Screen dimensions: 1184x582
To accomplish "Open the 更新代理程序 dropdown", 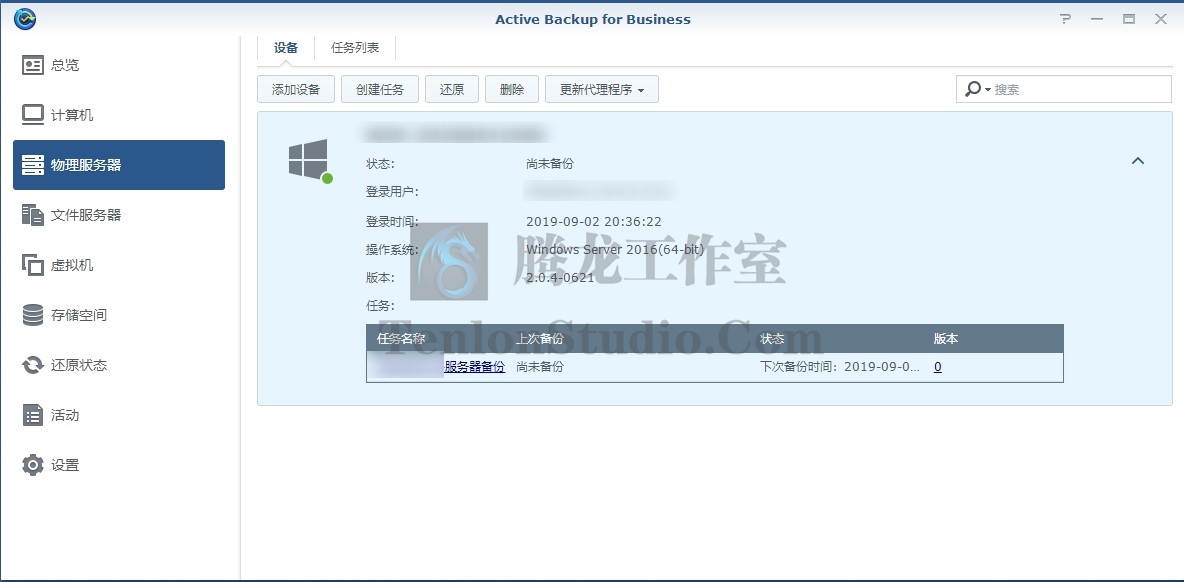I will pos(602,89).
